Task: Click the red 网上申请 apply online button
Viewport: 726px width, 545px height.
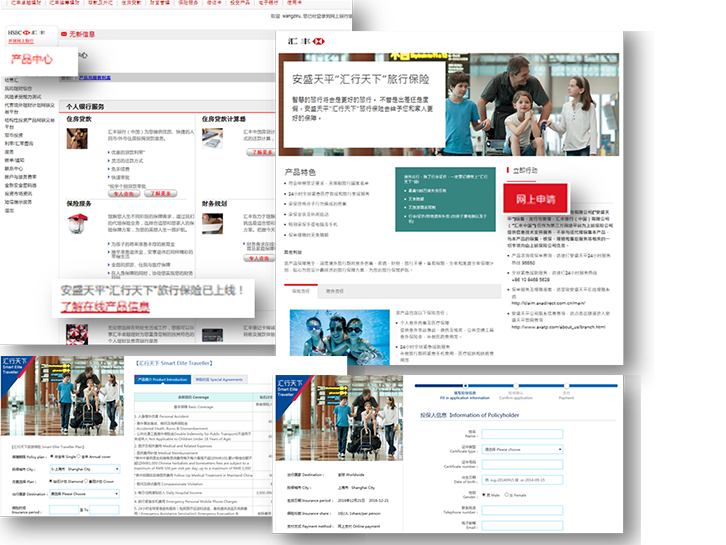Action: (535, 199)
